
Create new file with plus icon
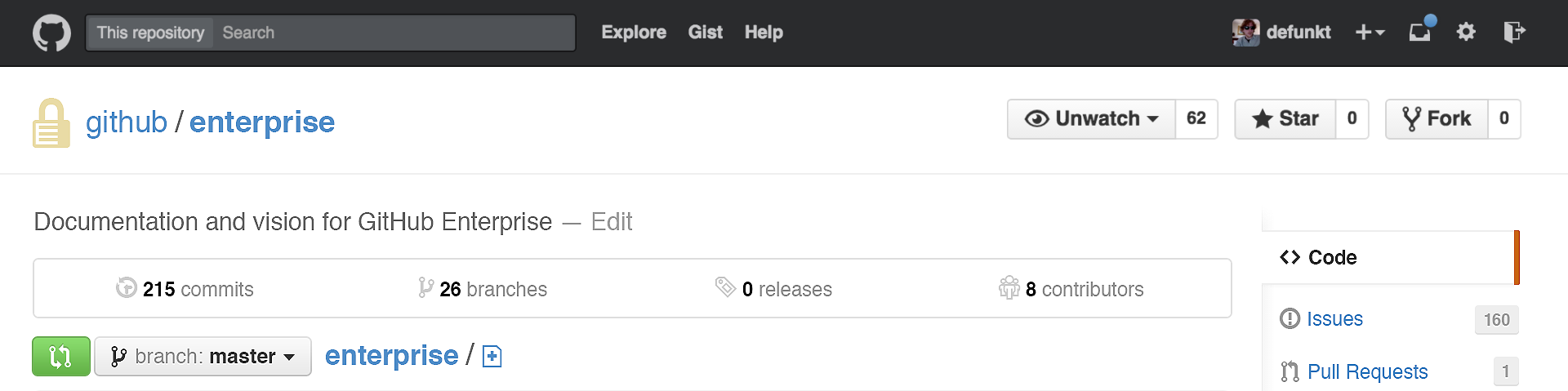coord(492,357)
